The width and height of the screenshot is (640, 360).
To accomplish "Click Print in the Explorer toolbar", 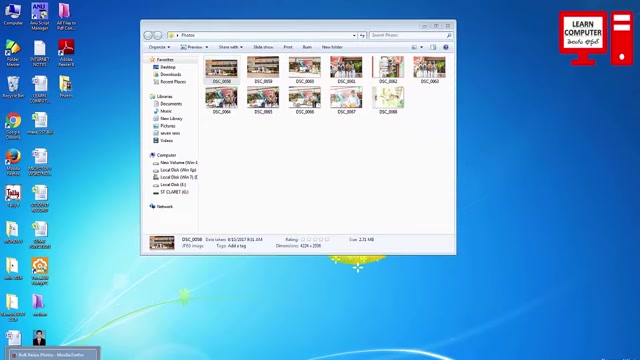I will (288, 47).
